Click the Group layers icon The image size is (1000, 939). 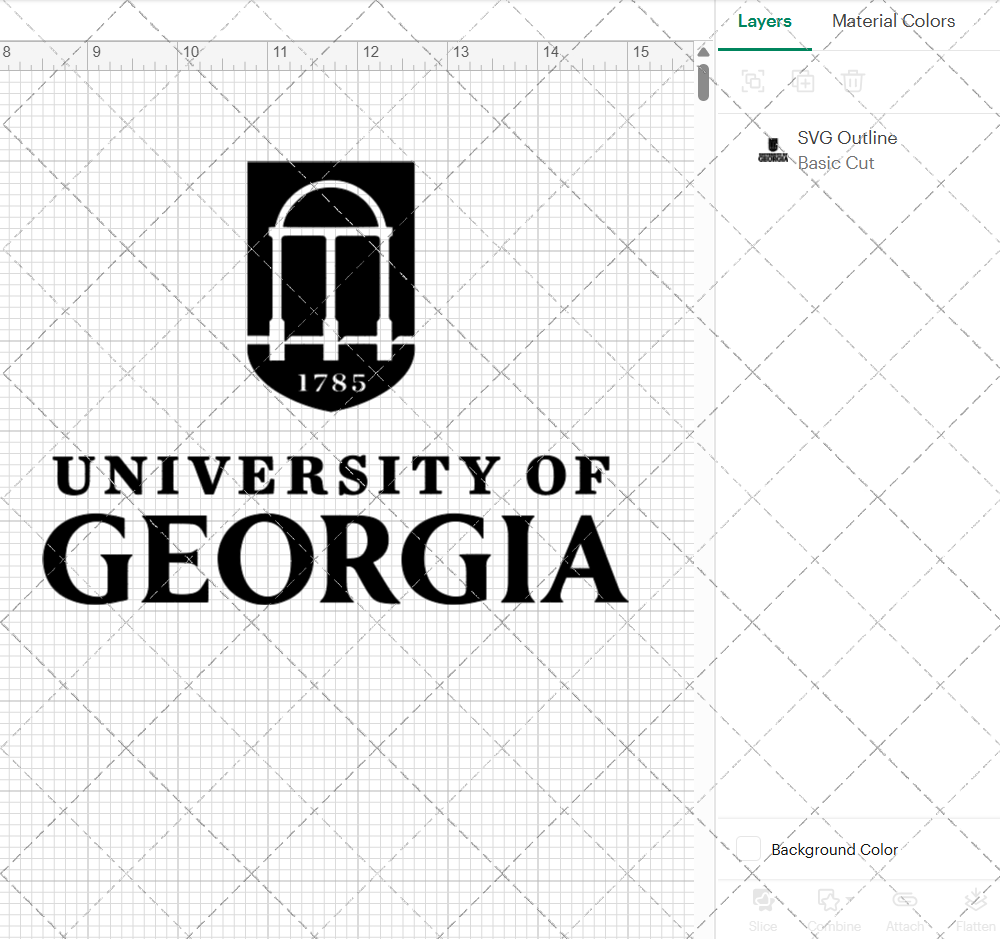(753, 81)
